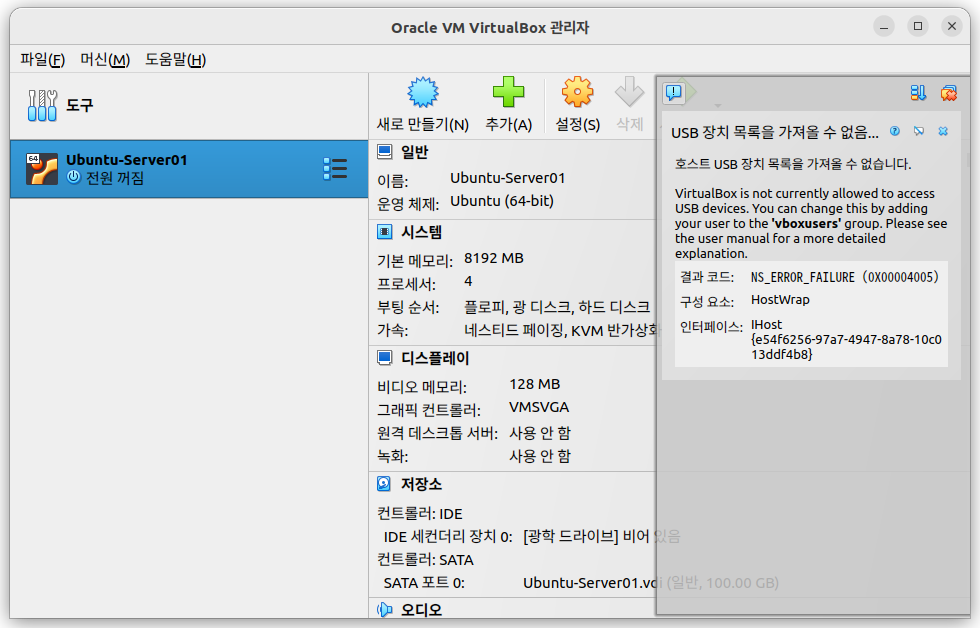Open the 머신(M) menu
This screenshot has height=628, width=980.
tap(105, 59)
